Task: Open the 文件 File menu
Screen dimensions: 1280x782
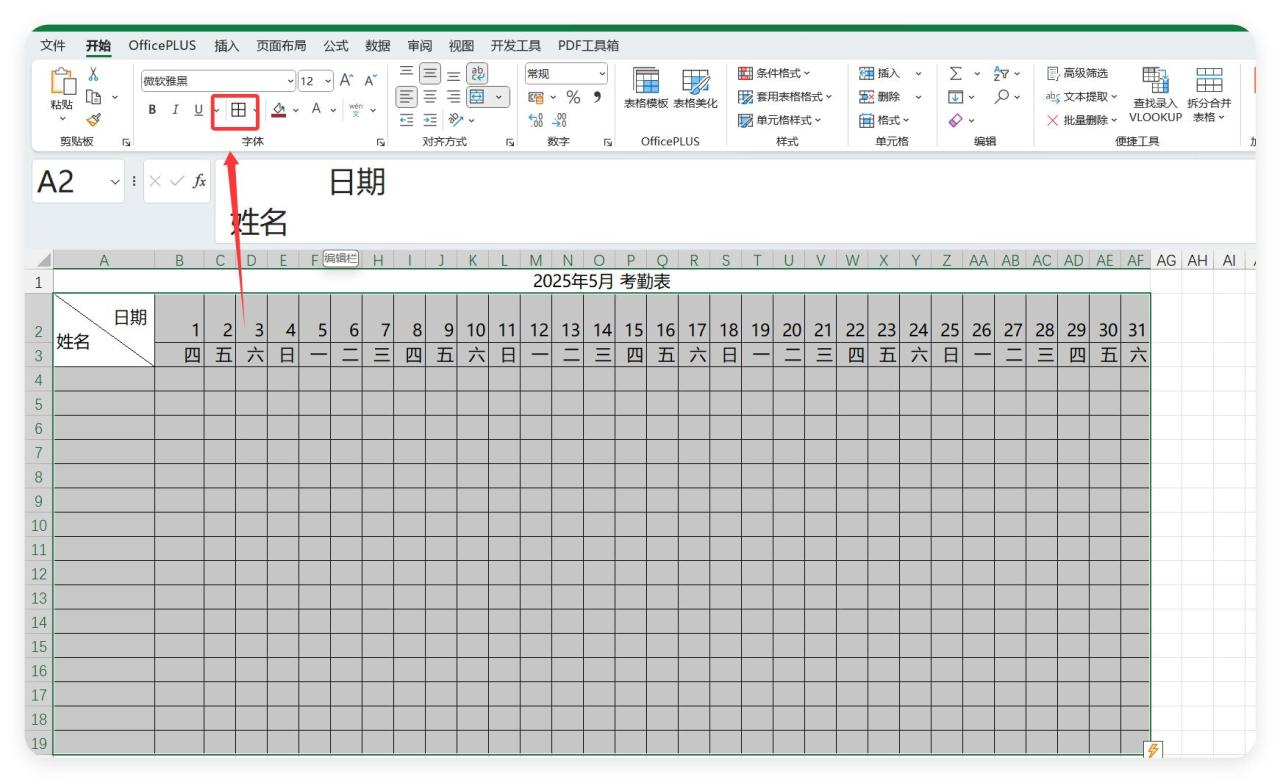Action: pyautogui.click(x=53, y=45)
